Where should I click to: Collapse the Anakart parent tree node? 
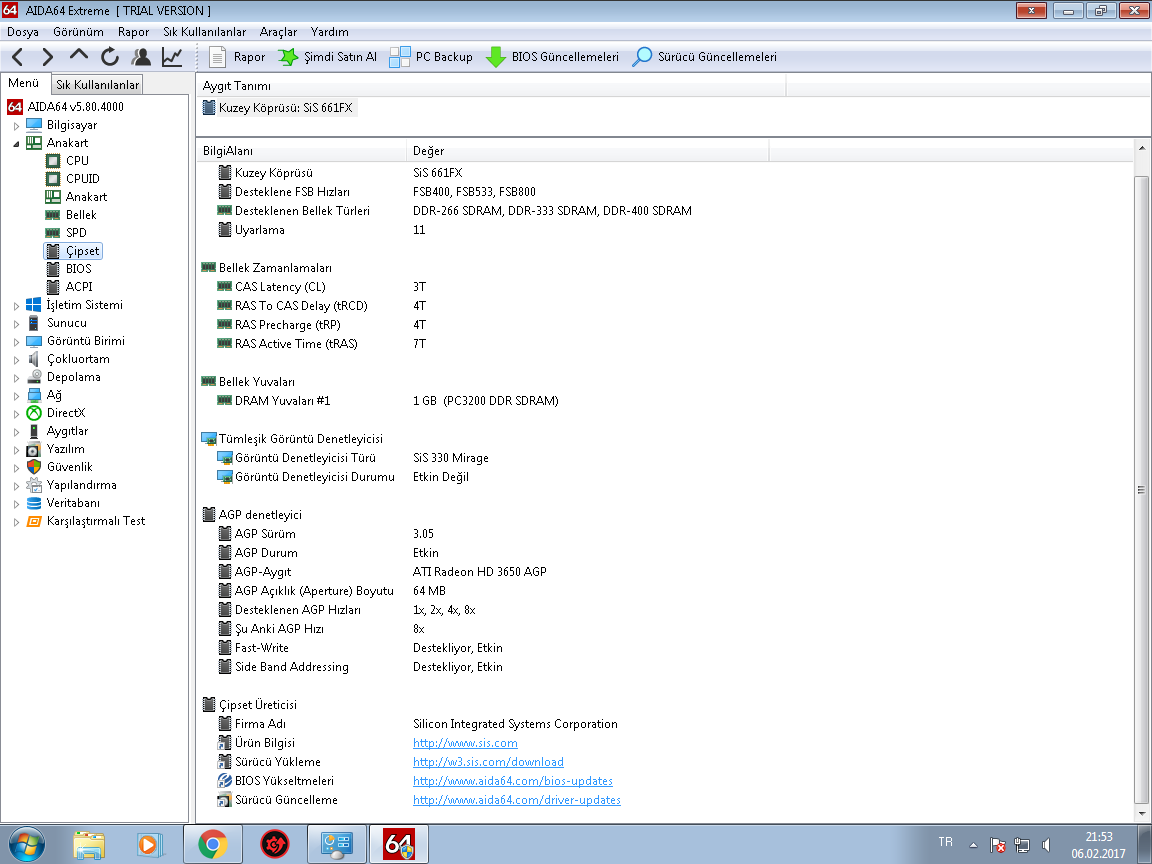[x=16, y=143]
